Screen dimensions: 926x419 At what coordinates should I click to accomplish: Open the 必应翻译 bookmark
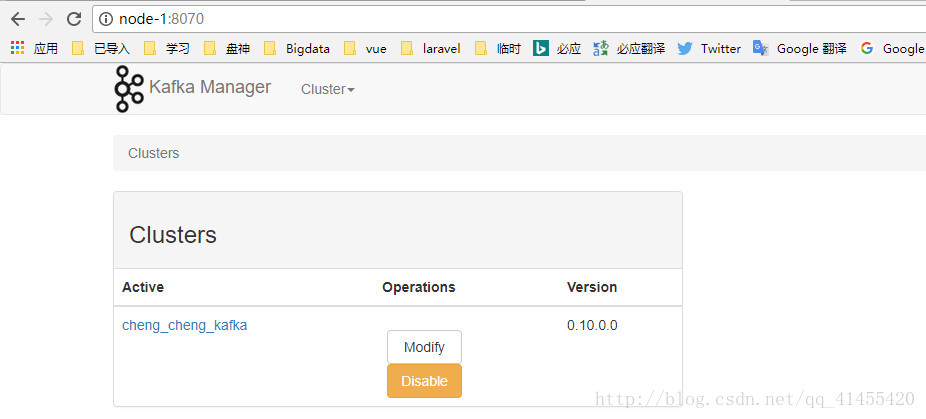point(630,48)
